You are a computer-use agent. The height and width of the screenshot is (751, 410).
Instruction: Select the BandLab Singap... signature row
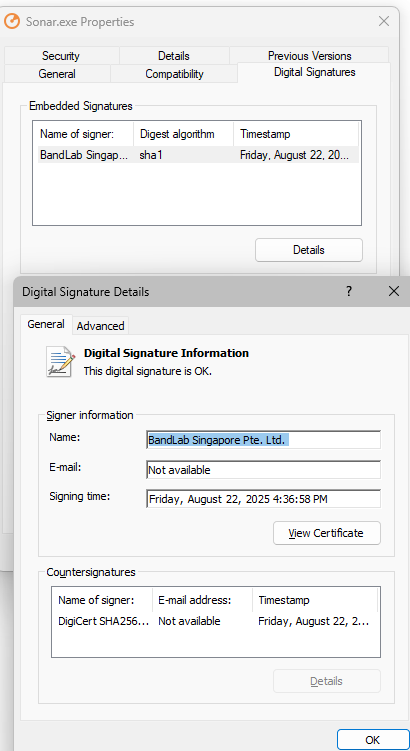point(198,155)
